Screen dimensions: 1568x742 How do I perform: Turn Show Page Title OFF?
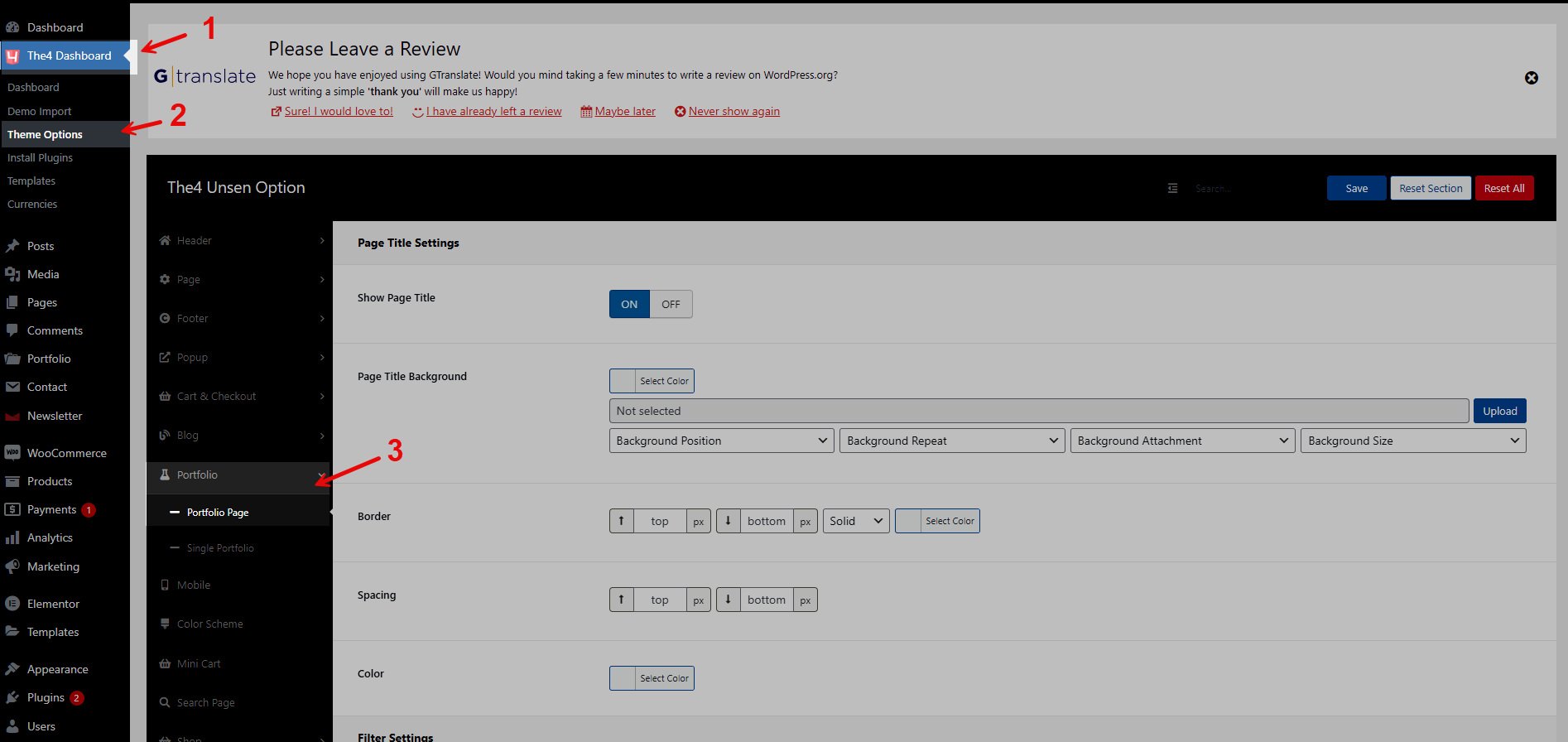coord(671,304)
